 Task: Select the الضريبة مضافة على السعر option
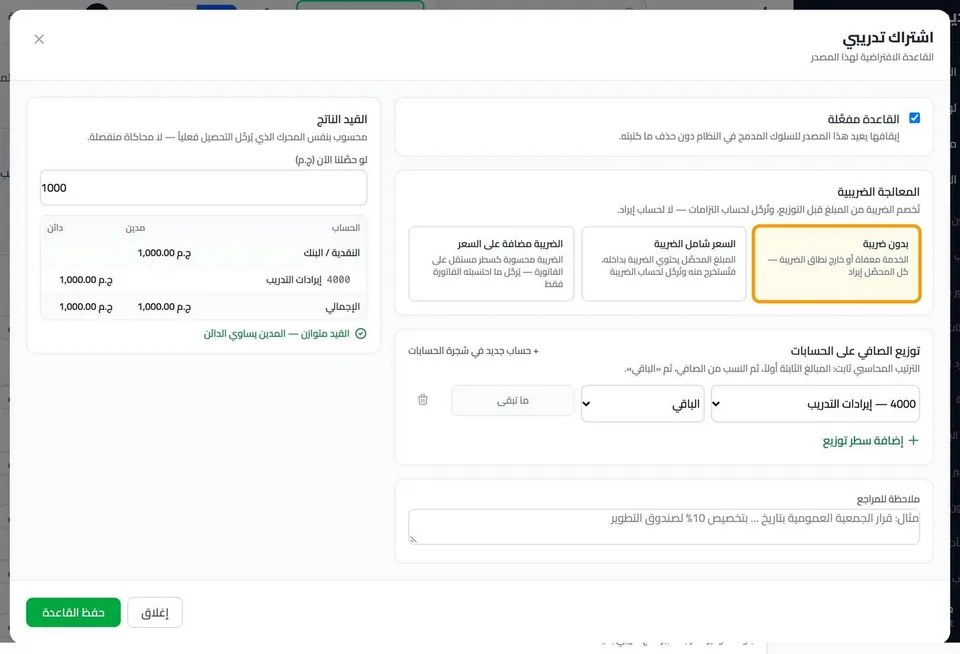(491, 263)
